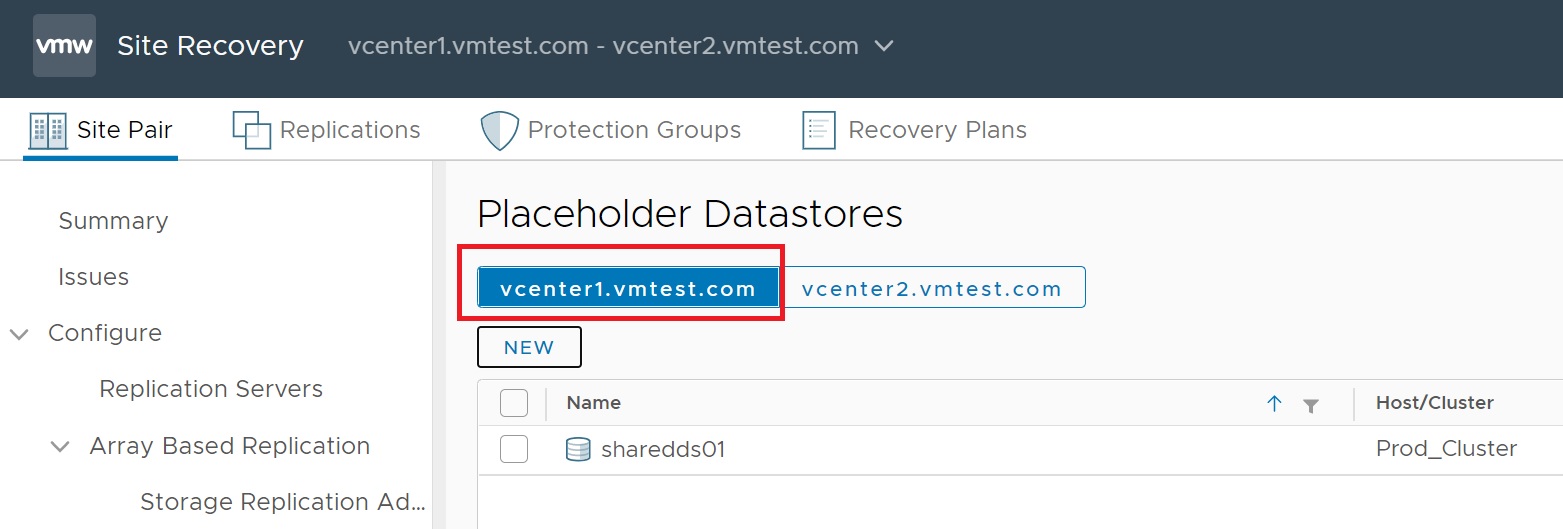Collapse the Configure tree section

pyautogui.click(x=19, y=334)
